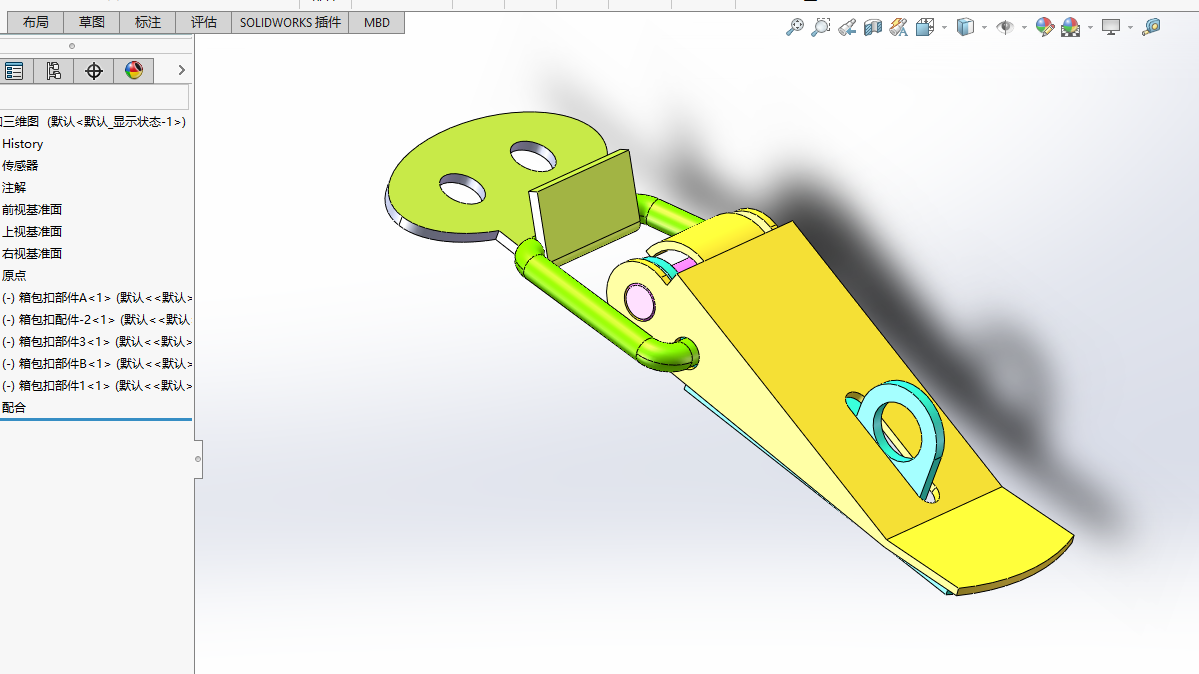
Task: Click the feature tree filter field
Action: (x=94, y=97)
